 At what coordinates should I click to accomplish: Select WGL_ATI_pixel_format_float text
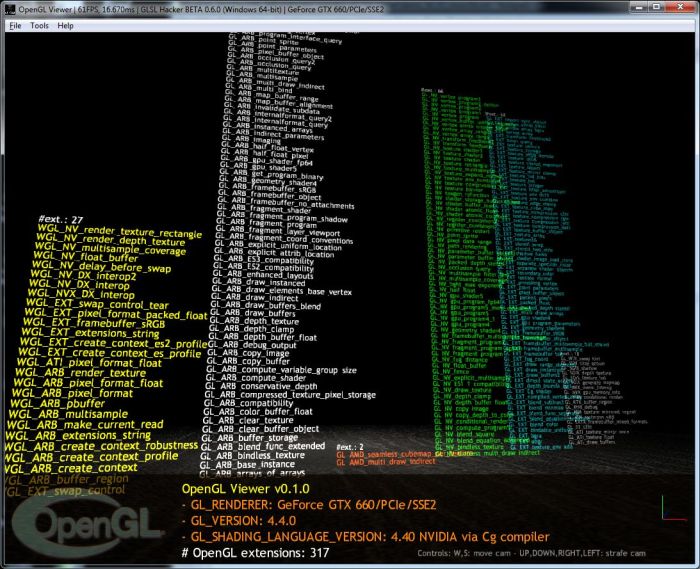(89, 363)
